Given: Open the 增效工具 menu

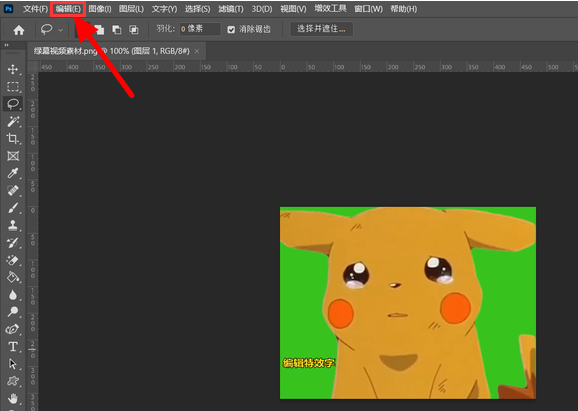Looking at the screenshot, I should click(330, 8).
